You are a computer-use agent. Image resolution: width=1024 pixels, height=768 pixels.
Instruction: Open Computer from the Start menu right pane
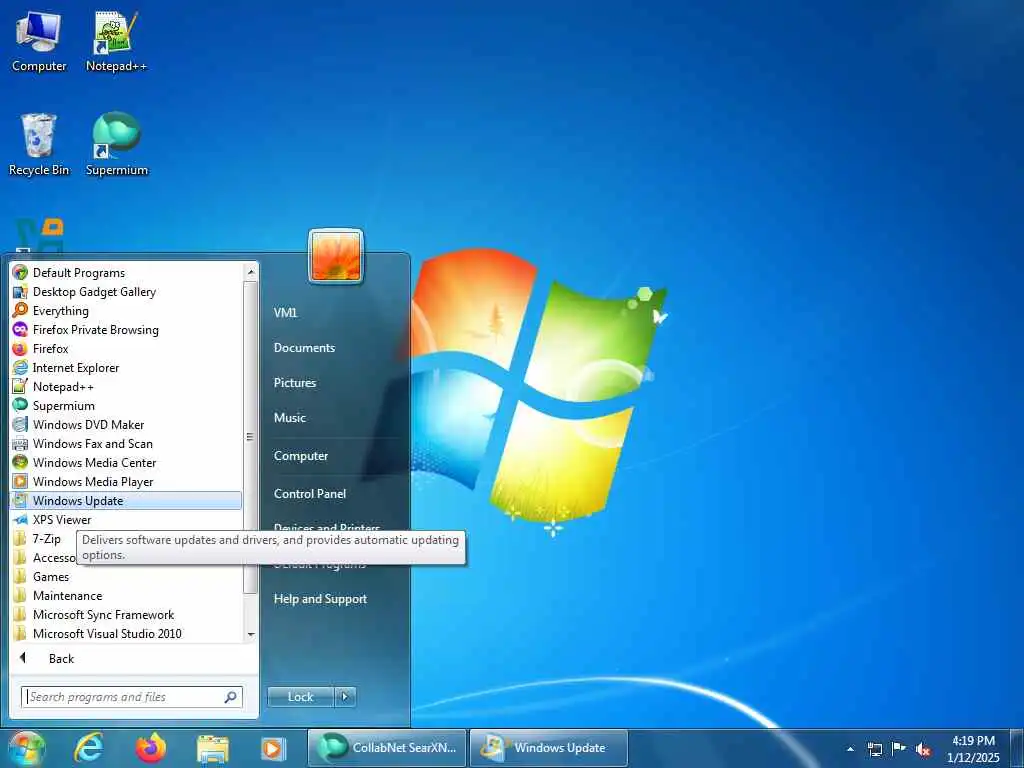[x=300, y=456]
